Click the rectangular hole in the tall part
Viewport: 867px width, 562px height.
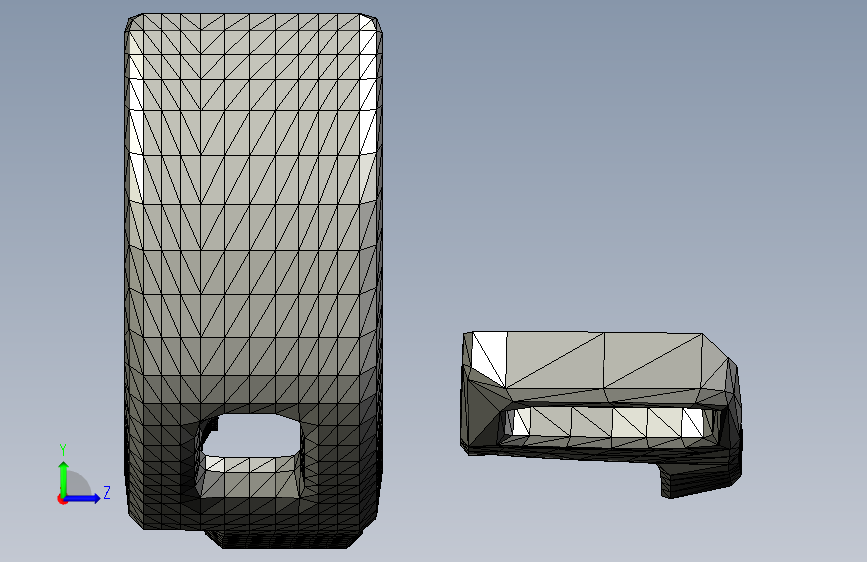pyautogui.click(x=249, y=455)
